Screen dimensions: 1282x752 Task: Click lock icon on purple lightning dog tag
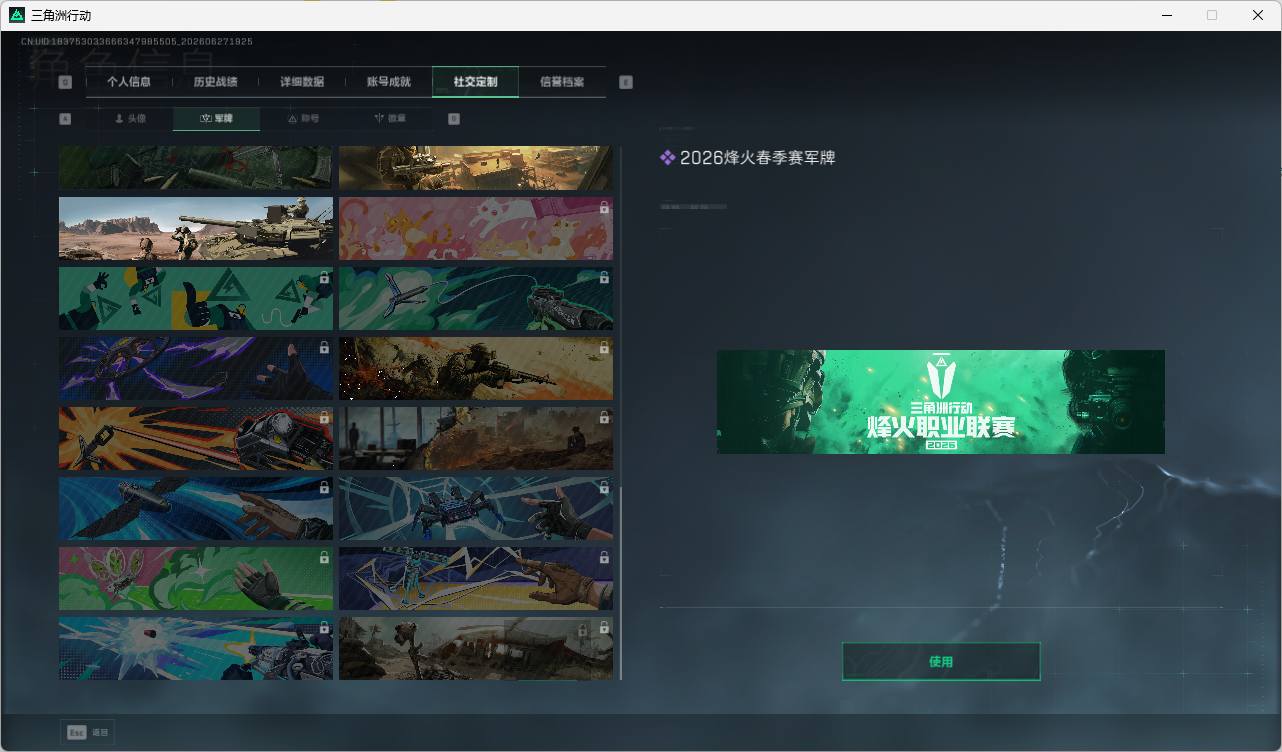pos(324,348)
